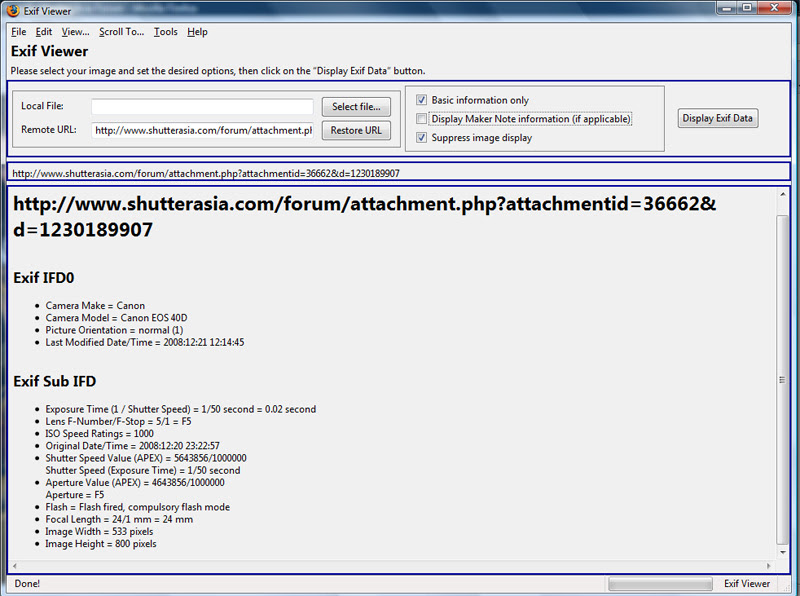Click the vertical scrollbar up arrow
800x596 pixels.
783,194
